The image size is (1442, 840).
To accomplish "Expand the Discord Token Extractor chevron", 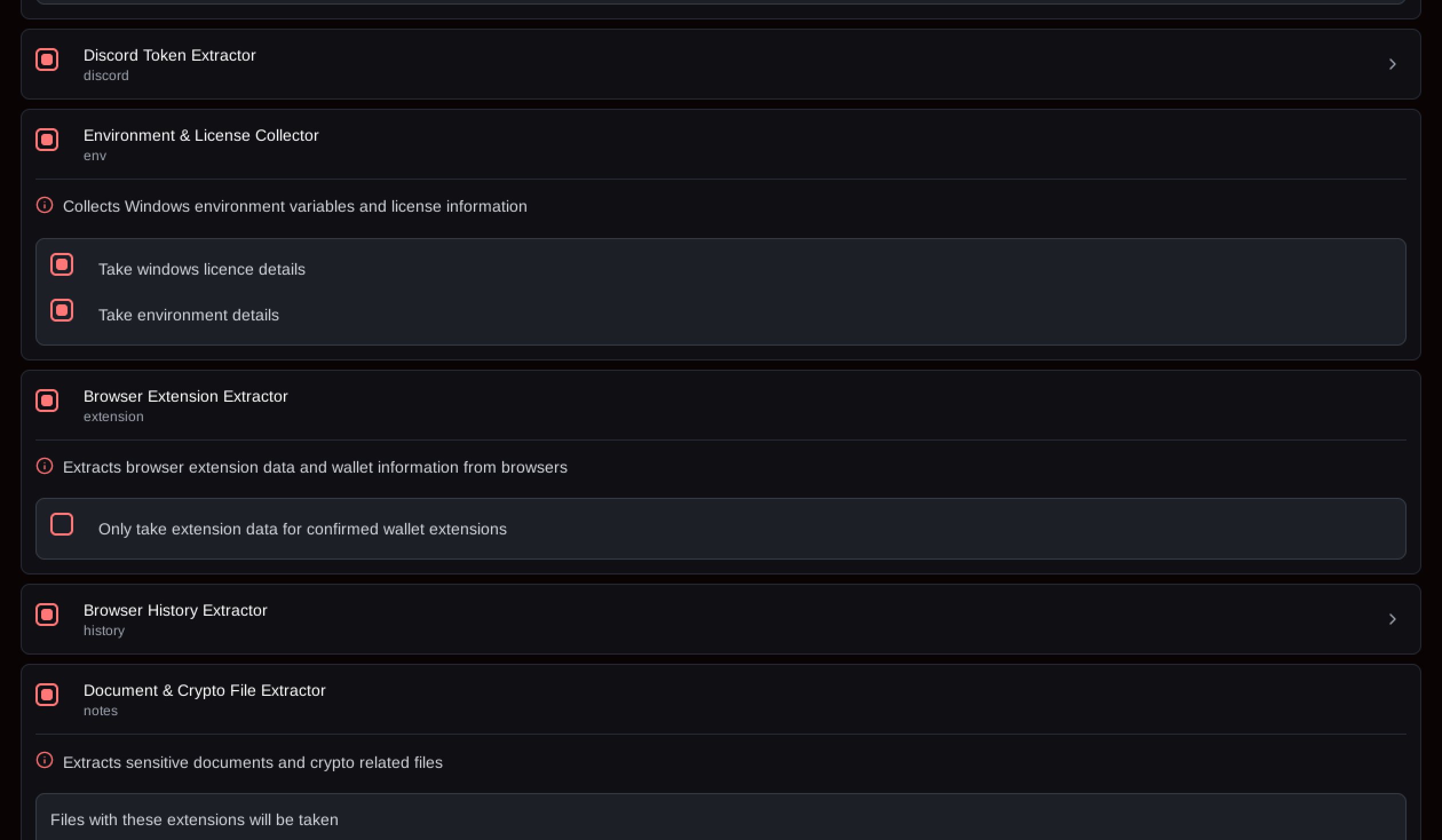I will click(1393, 64).
